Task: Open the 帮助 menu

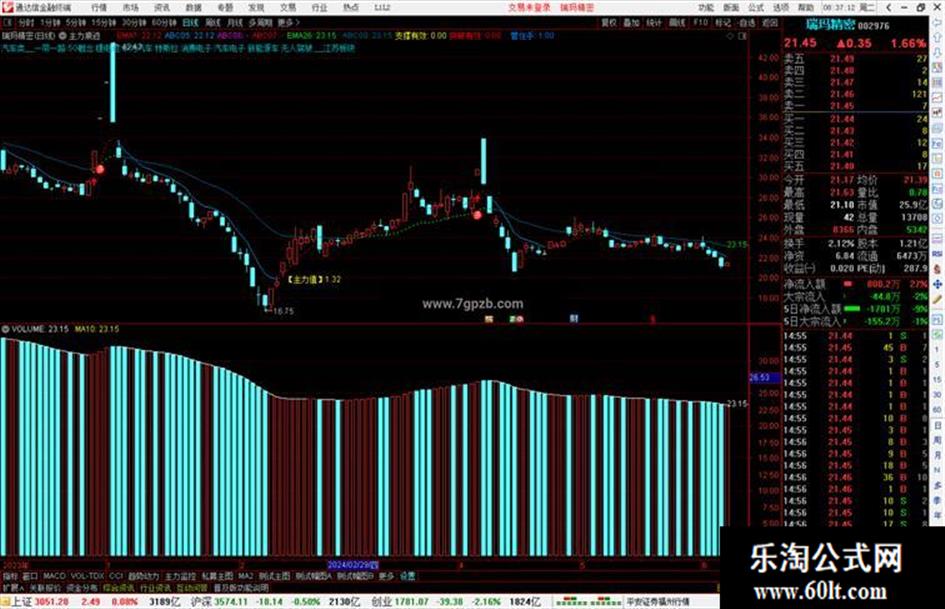Action: point(805,8)
